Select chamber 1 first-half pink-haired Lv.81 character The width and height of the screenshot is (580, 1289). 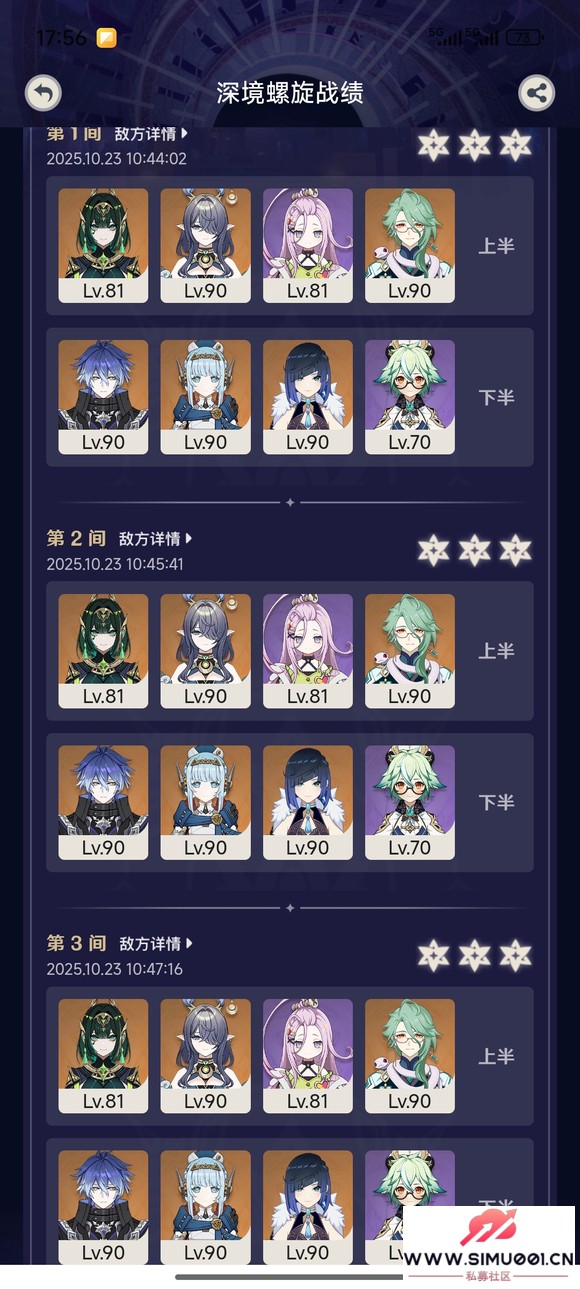point(308,246)
